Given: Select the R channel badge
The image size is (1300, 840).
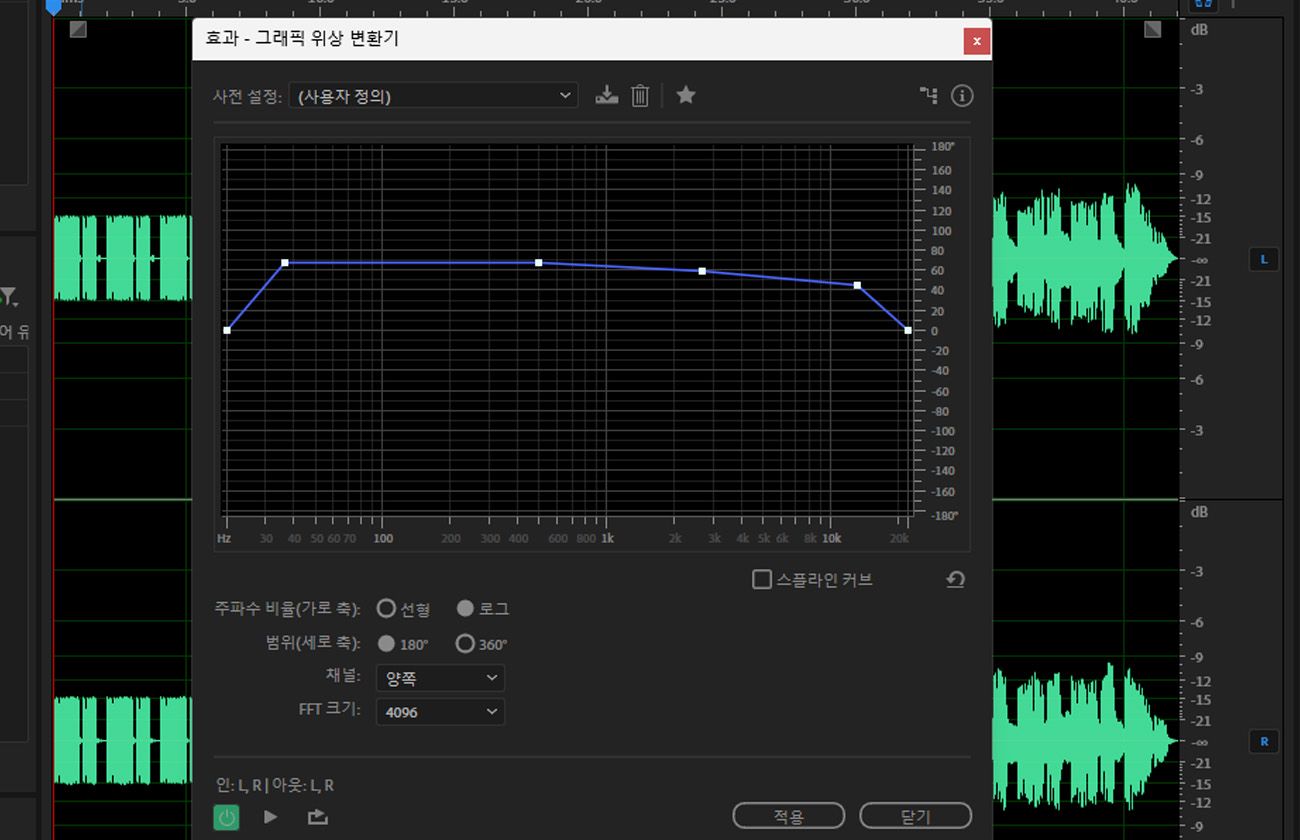Looking at the screenshot, I should point(1264,742).
